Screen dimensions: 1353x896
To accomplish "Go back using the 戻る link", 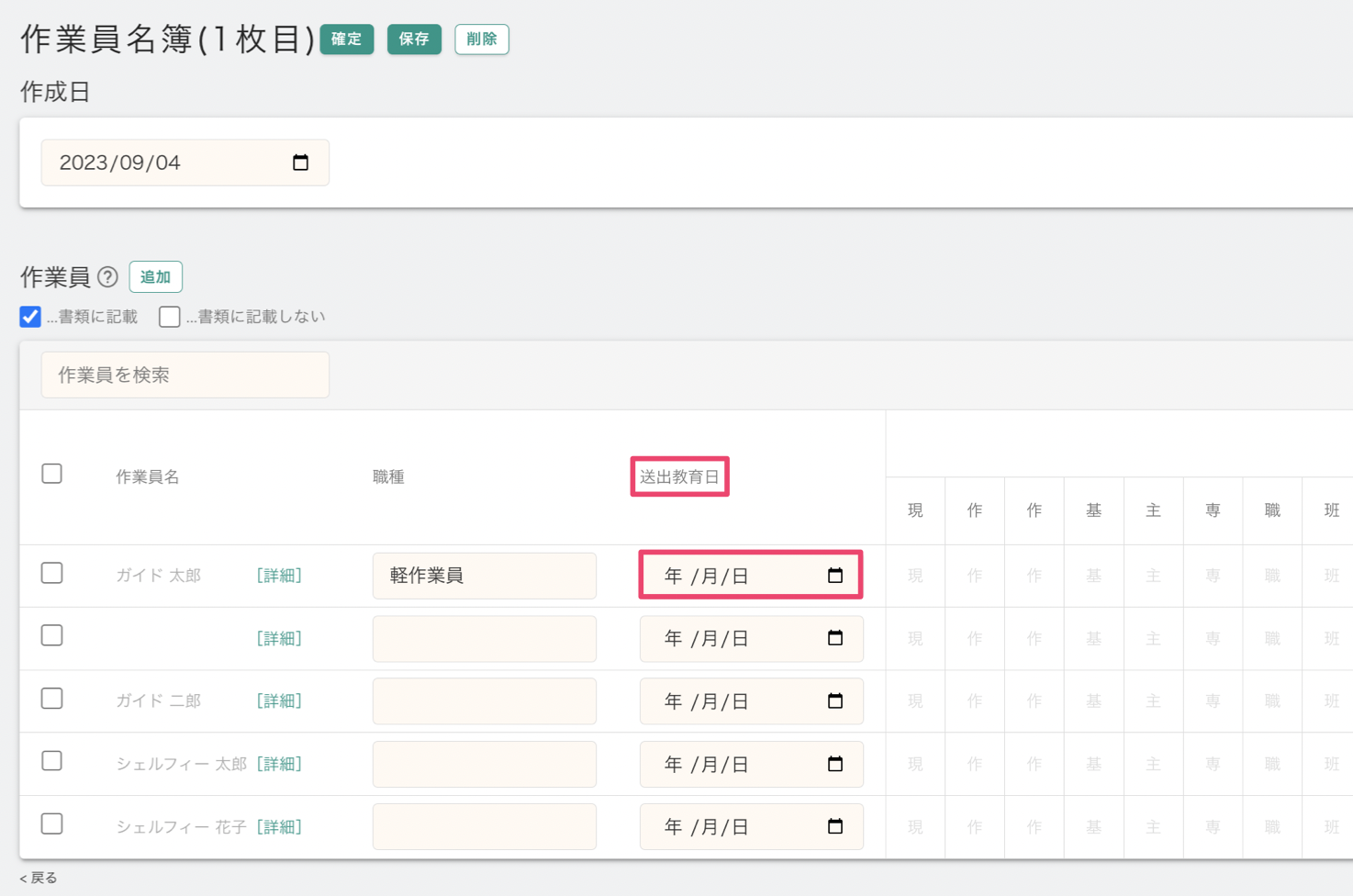I will click(x=39, y=878).
